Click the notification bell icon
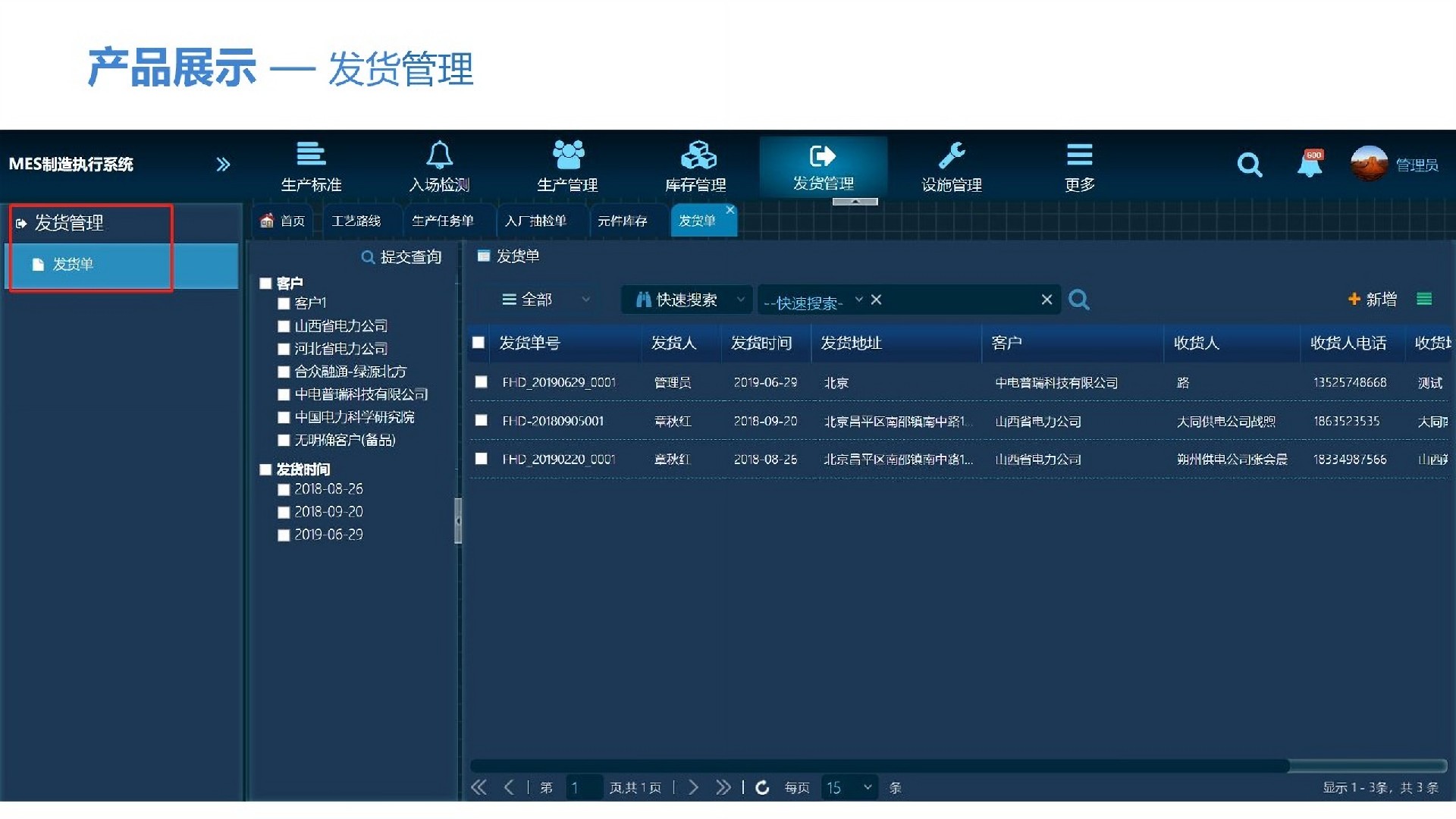This screenshot has width=1456, height=819. point(1310,164)
